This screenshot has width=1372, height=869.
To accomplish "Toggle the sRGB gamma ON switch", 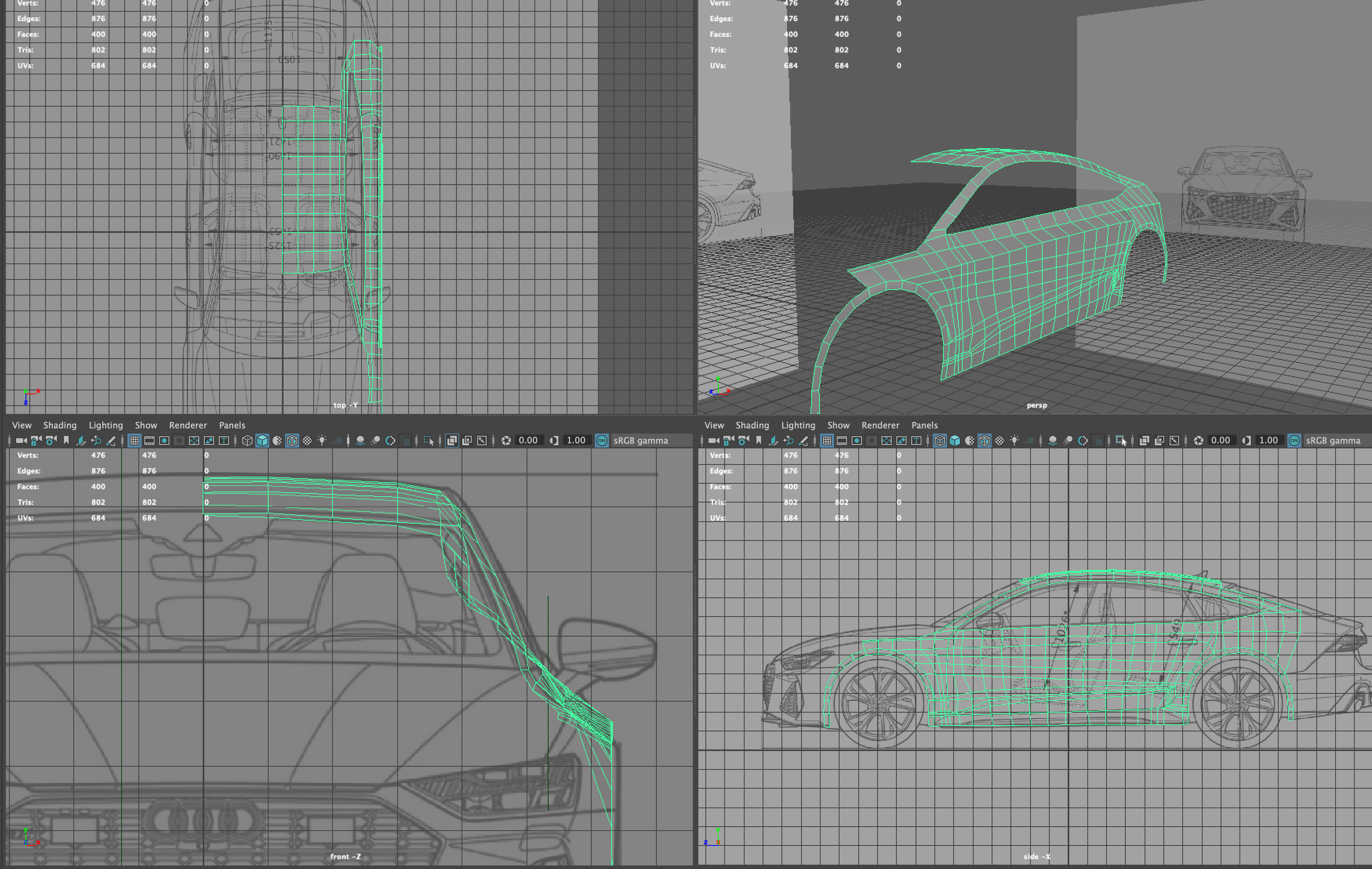I will point(601,440).
